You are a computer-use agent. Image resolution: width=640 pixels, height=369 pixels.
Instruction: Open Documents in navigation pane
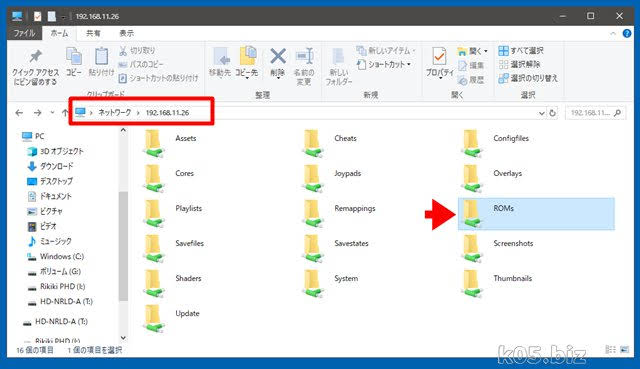pos(49,196)
